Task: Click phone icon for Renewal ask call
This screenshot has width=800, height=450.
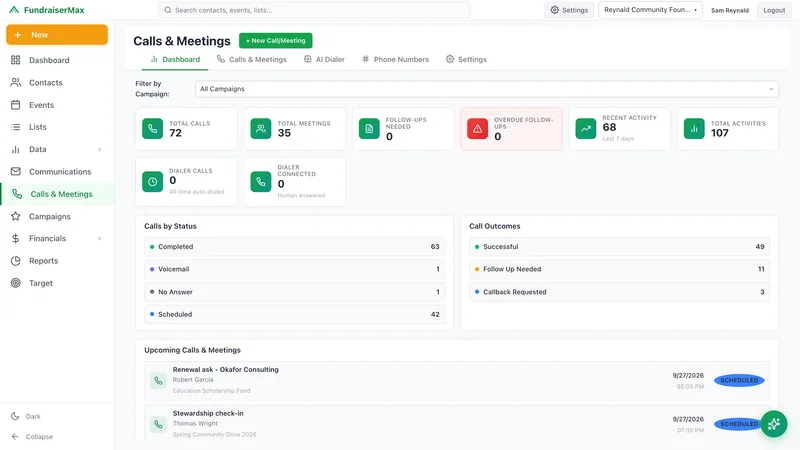Action: tap(158, 381)
